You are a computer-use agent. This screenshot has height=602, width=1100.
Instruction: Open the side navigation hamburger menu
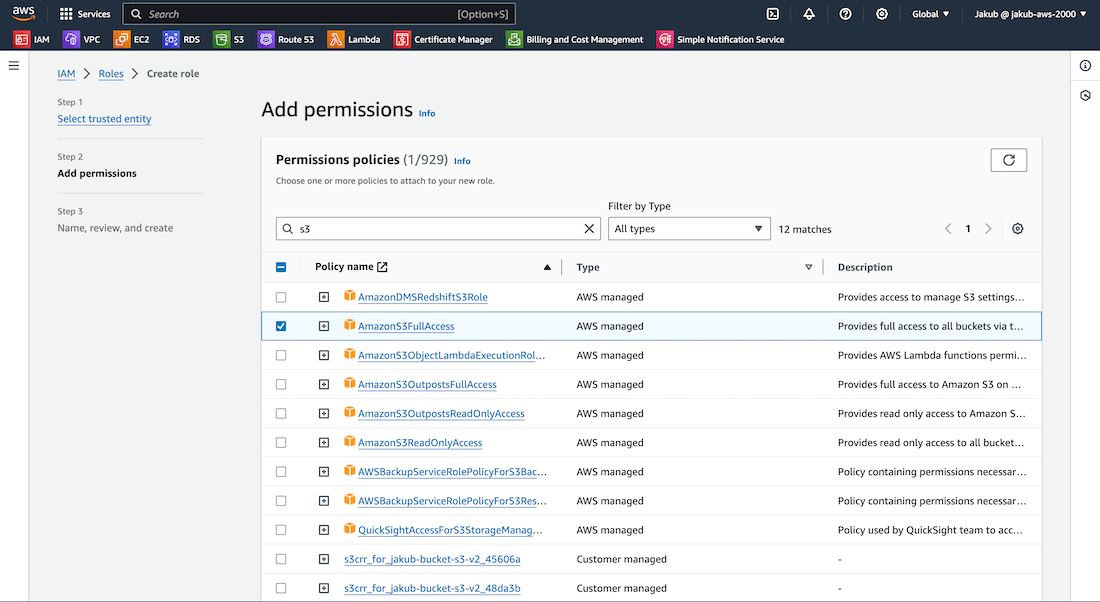point(14,65)
